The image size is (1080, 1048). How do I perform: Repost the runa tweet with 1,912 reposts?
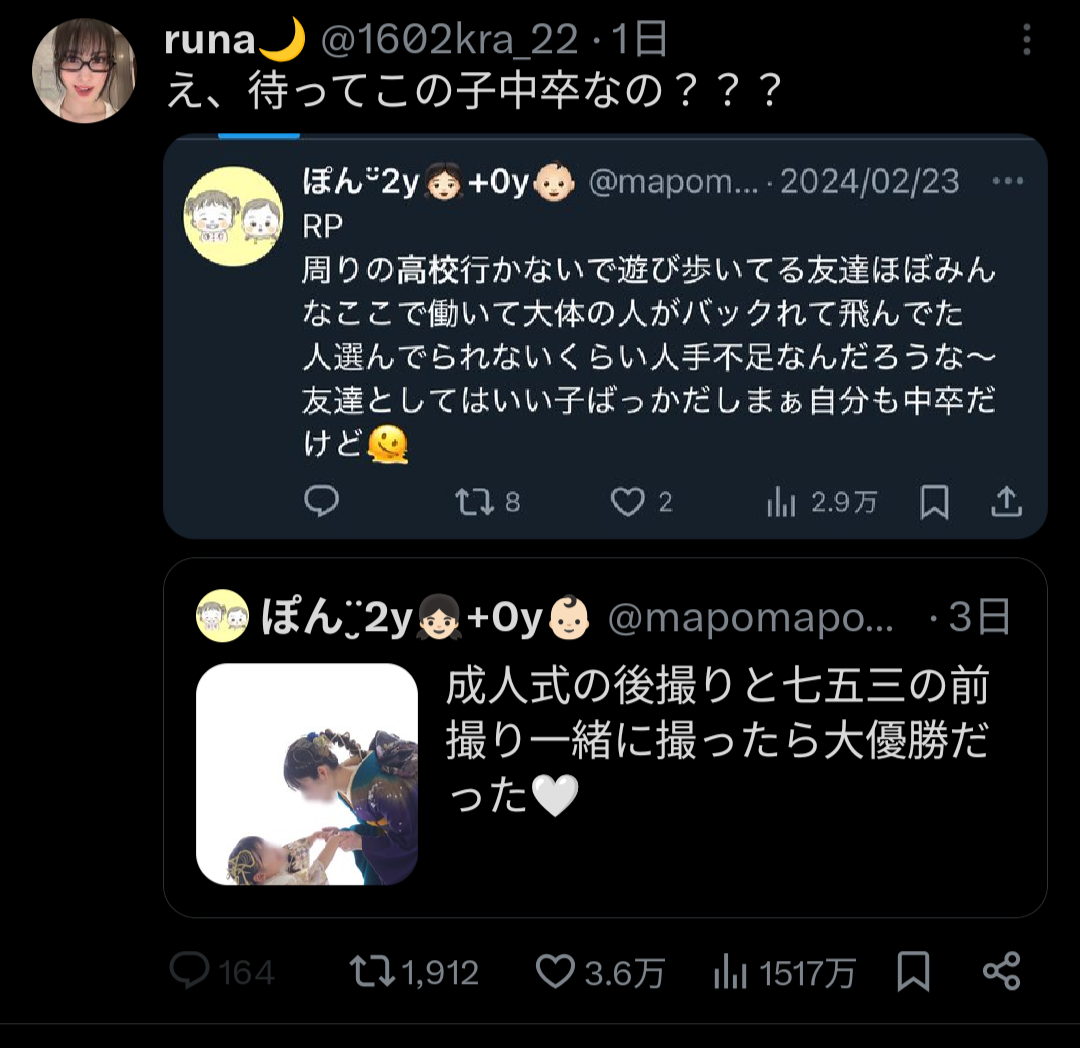click(x=372, y=972)
